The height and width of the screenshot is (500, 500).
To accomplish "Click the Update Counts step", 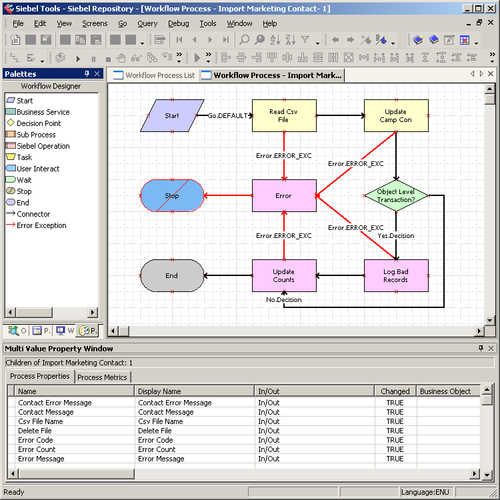I will click(x=284, y=275).
